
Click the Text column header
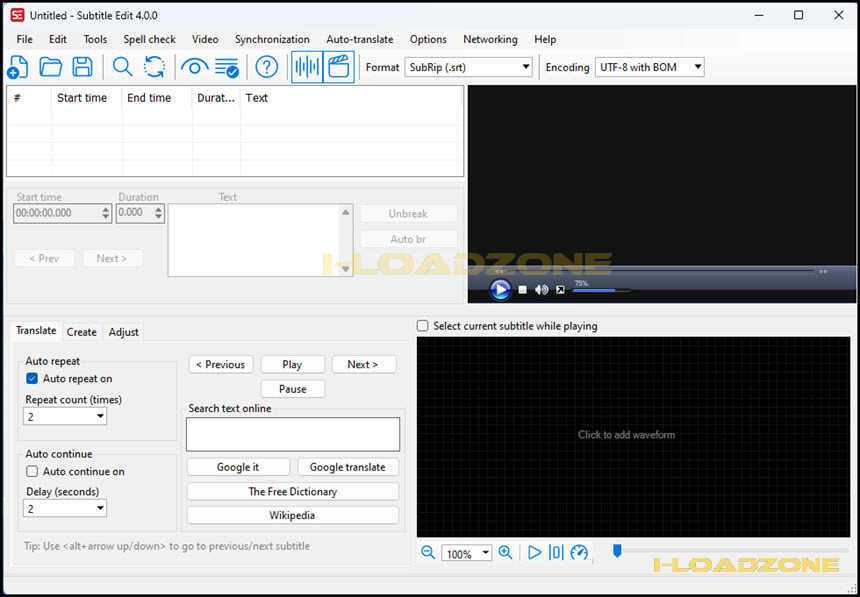(x=351, y=98)
